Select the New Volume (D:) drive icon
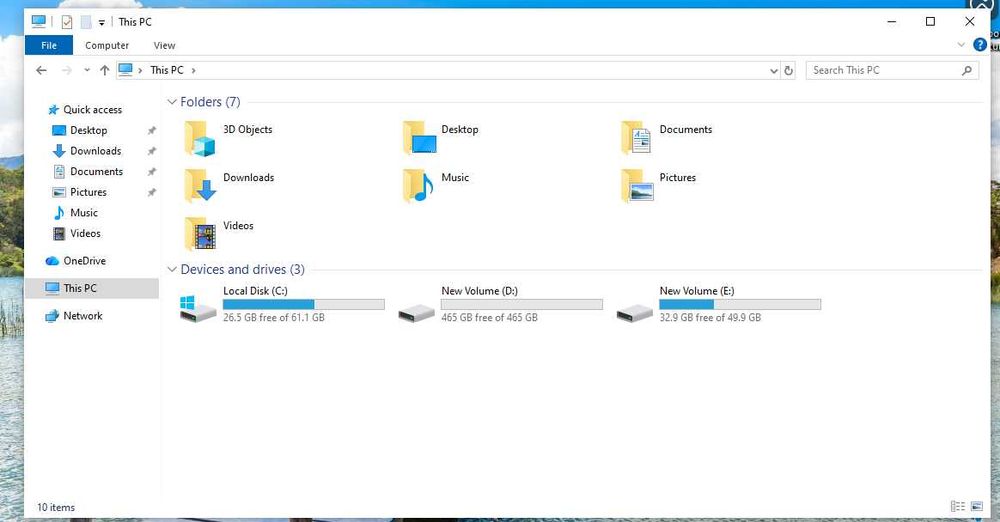 416,313
